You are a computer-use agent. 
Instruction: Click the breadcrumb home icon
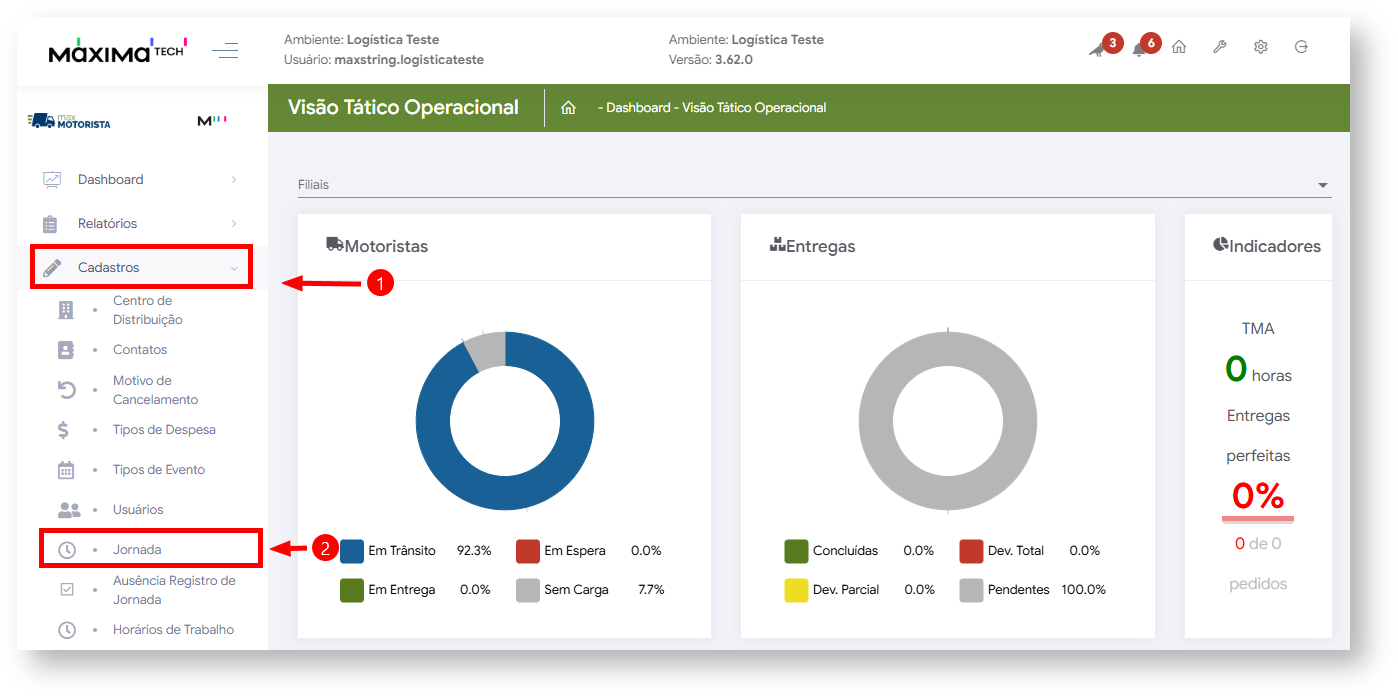(568, 108)
